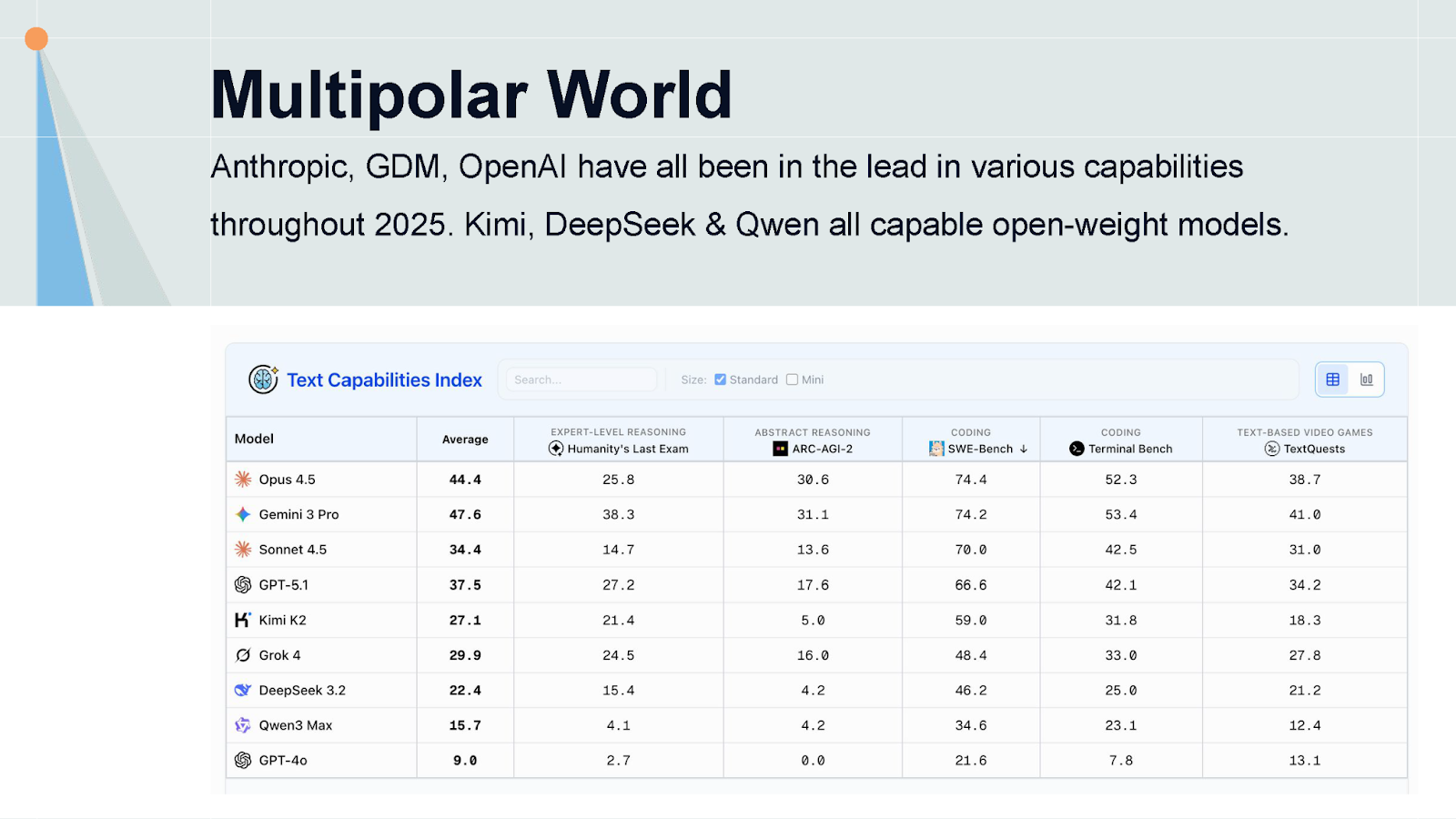Click the Gemini 3 Pro star icon
This screenshot has height=819, width=1456.
pyautogui.click(x=243, y=514)
